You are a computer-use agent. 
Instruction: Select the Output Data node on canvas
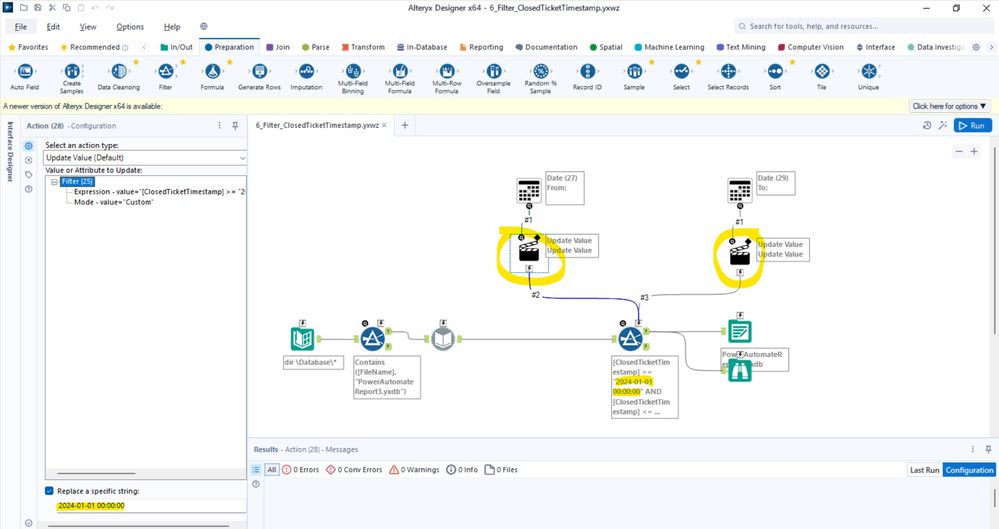click(x=740, y=331)
